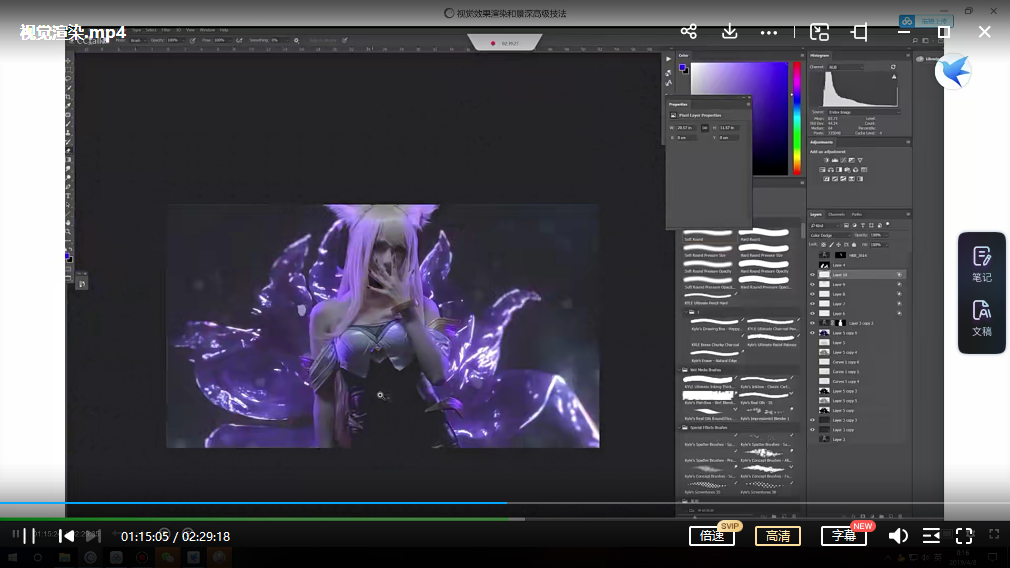
Task: Open the Color Dodge blend mode dropdown
Action: [830, 235]
